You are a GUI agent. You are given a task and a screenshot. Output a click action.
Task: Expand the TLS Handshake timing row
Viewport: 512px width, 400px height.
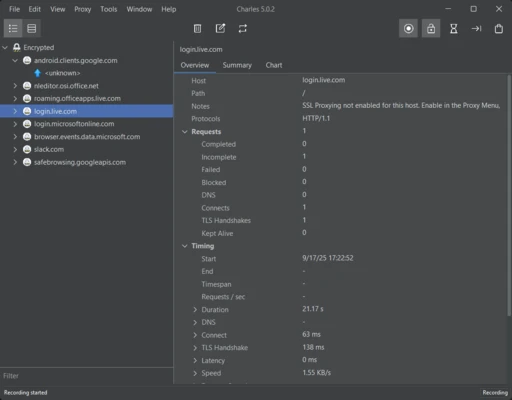pos(195,348)
